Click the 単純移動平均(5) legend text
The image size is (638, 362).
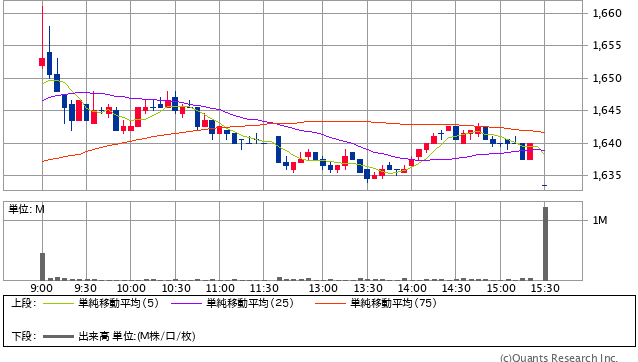pos(118,303)
